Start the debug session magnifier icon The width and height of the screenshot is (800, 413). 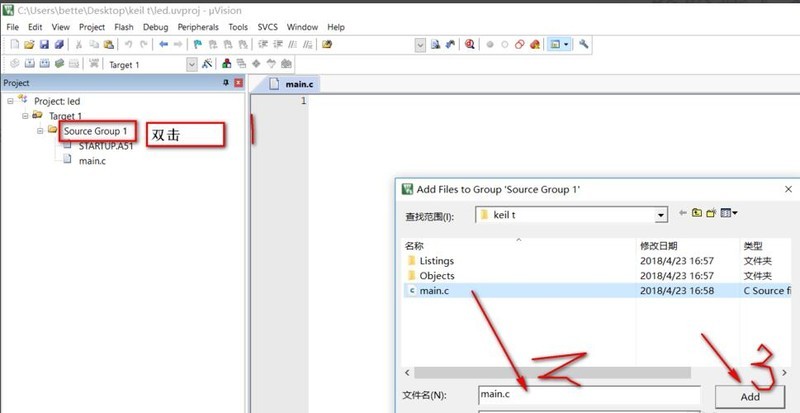click(469, 44)
